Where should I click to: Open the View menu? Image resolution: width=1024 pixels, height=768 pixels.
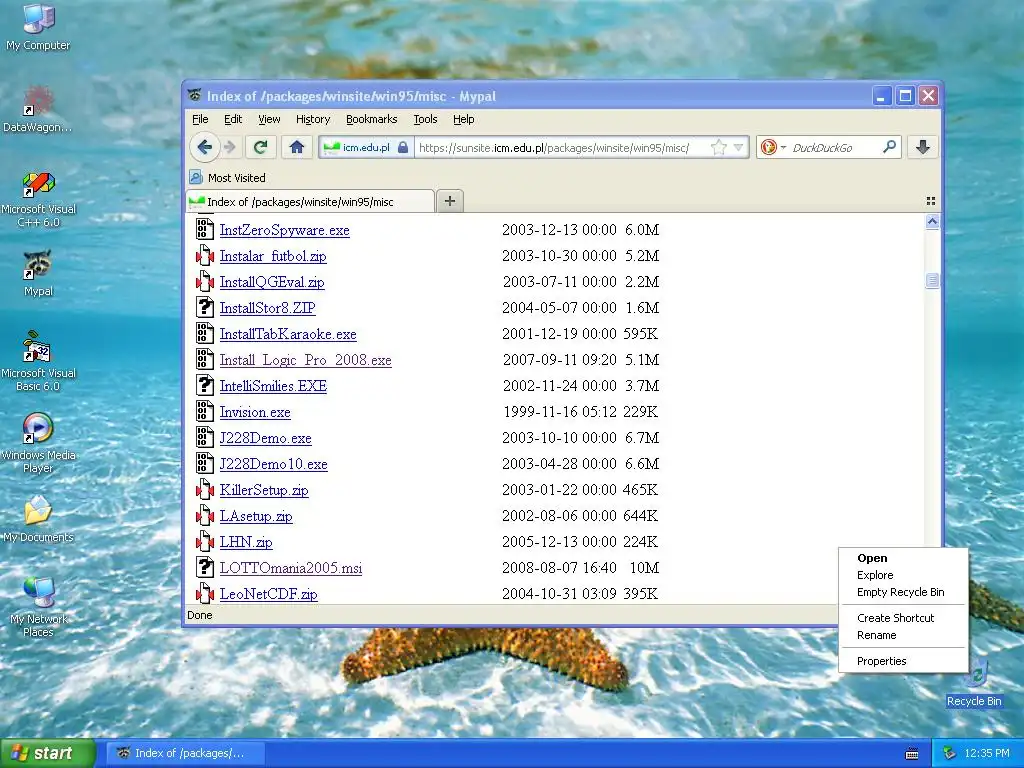(x=268, y=119)
